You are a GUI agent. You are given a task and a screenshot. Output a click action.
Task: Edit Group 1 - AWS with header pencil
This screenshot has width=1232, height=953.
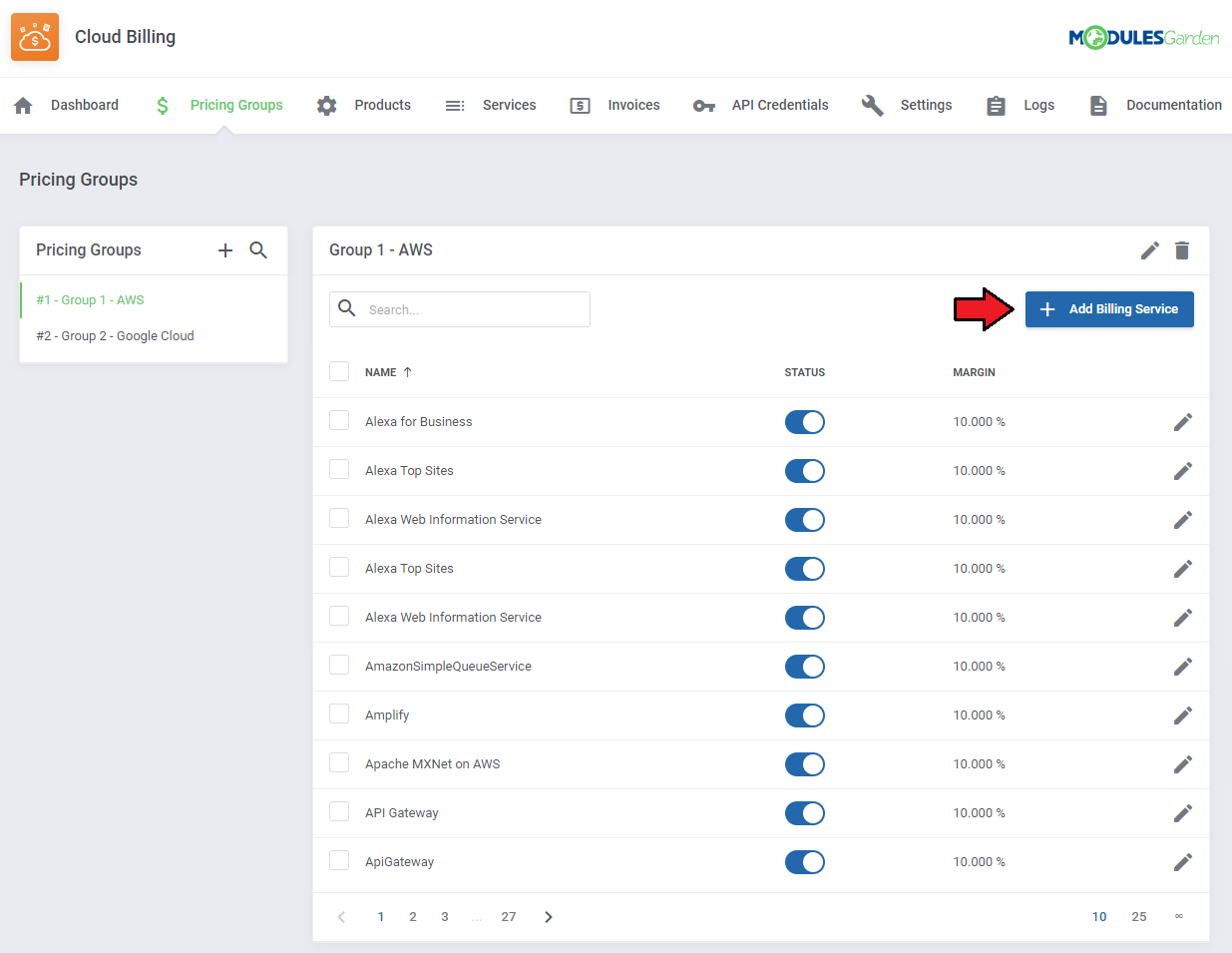1150,250
